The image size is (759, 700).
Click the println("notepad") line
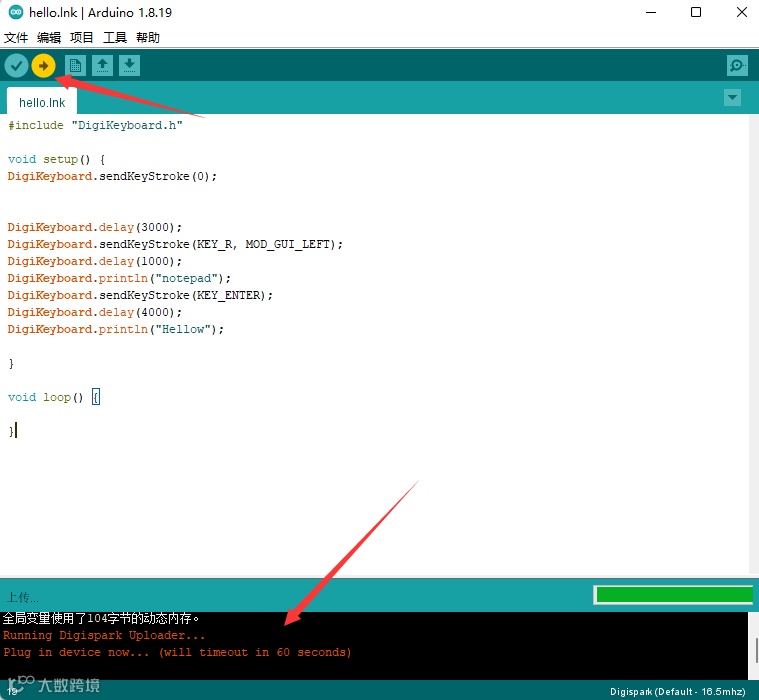point(119,278)
